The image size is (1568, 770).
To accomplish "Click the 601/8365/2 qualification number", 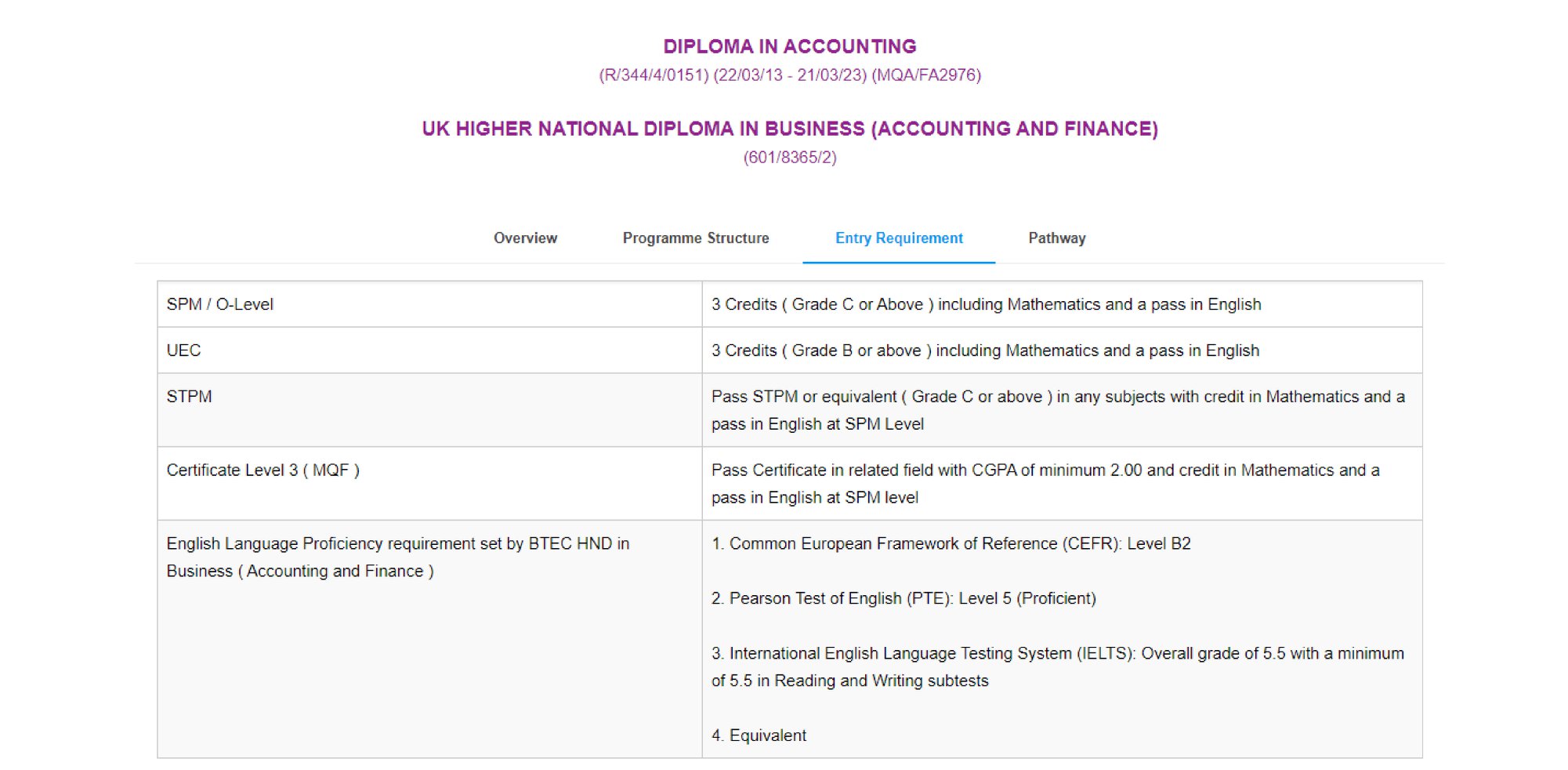I will click(790, 158).
